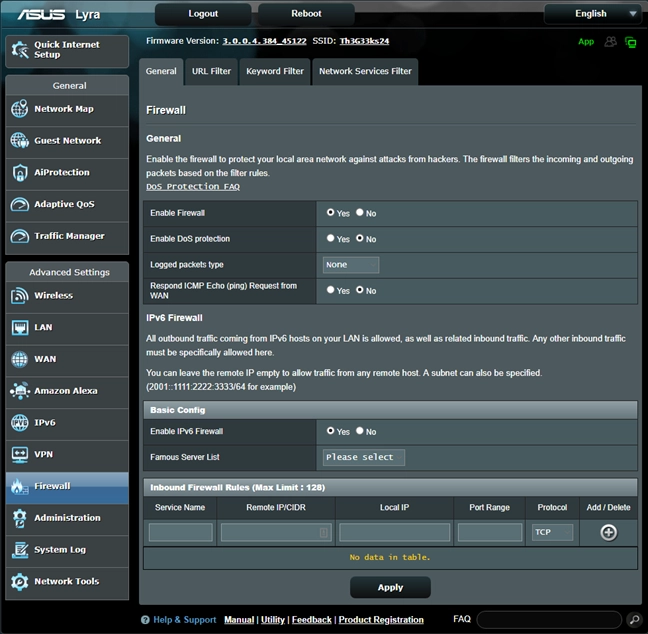Set Enable IPv6 Firewall to No

(x=360, y=431)
